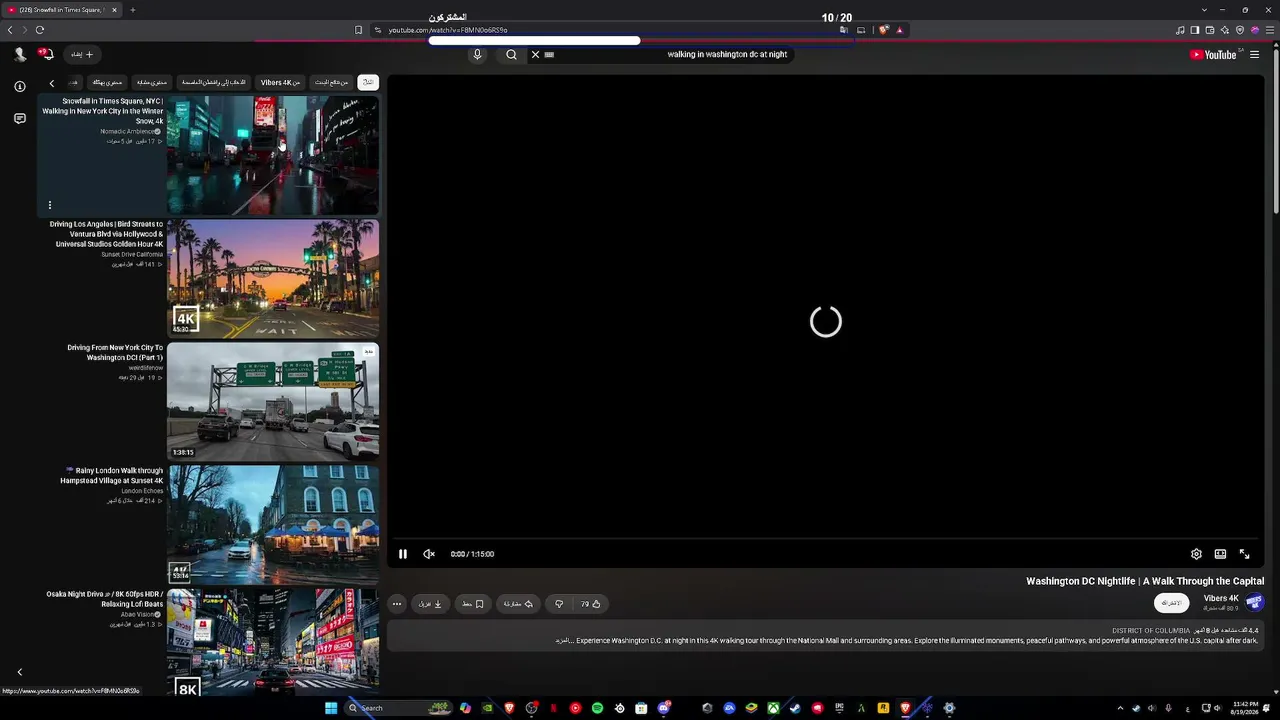Image resolution: width=1280 pixels, height=720 pixels.
Task: Open the YouTube hamburger guide menu
Action: [1255, 55]
